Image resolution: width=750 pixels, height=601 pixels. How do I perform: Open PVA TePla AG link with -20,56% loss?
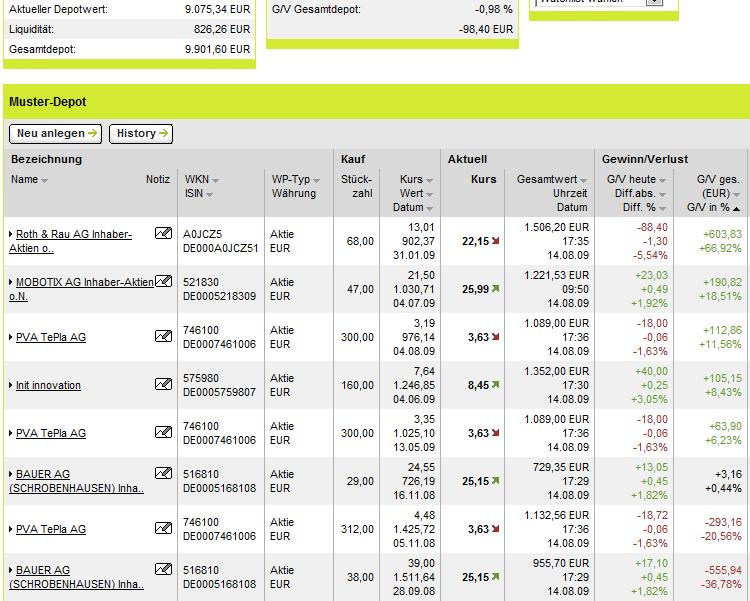[x=51, y=529]
